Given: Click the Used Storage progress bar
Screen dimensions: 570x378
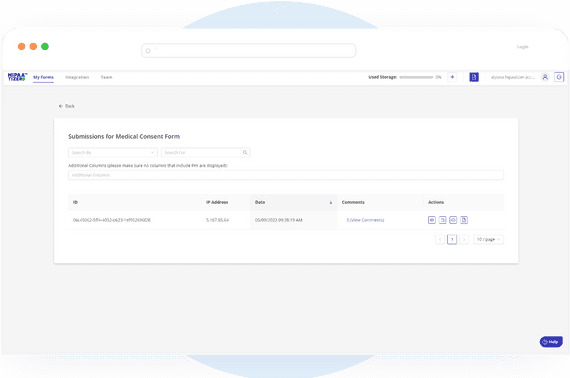Looking at the screenshot, I should (x=416, y=77).
